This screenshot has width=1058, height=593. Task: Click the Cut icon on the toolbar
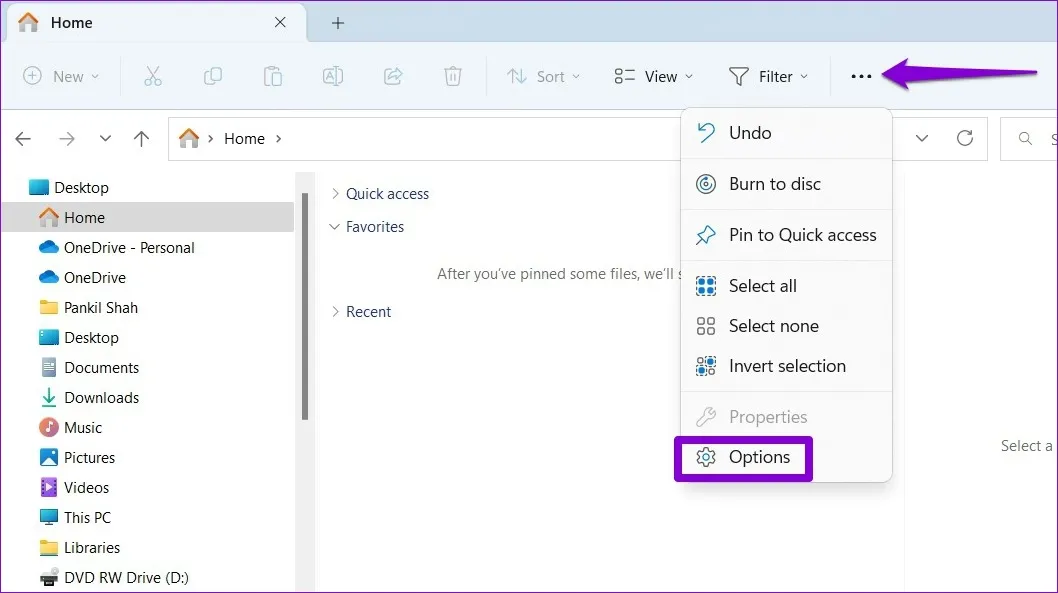[152, 76]
